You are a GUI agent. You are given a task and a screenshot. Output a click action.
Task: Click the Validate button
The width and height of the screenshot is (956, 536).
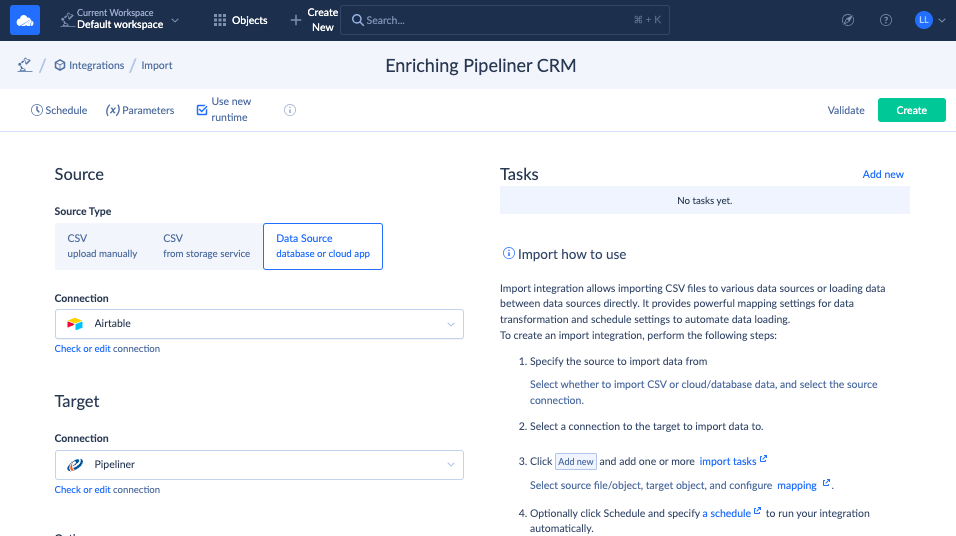846,110
